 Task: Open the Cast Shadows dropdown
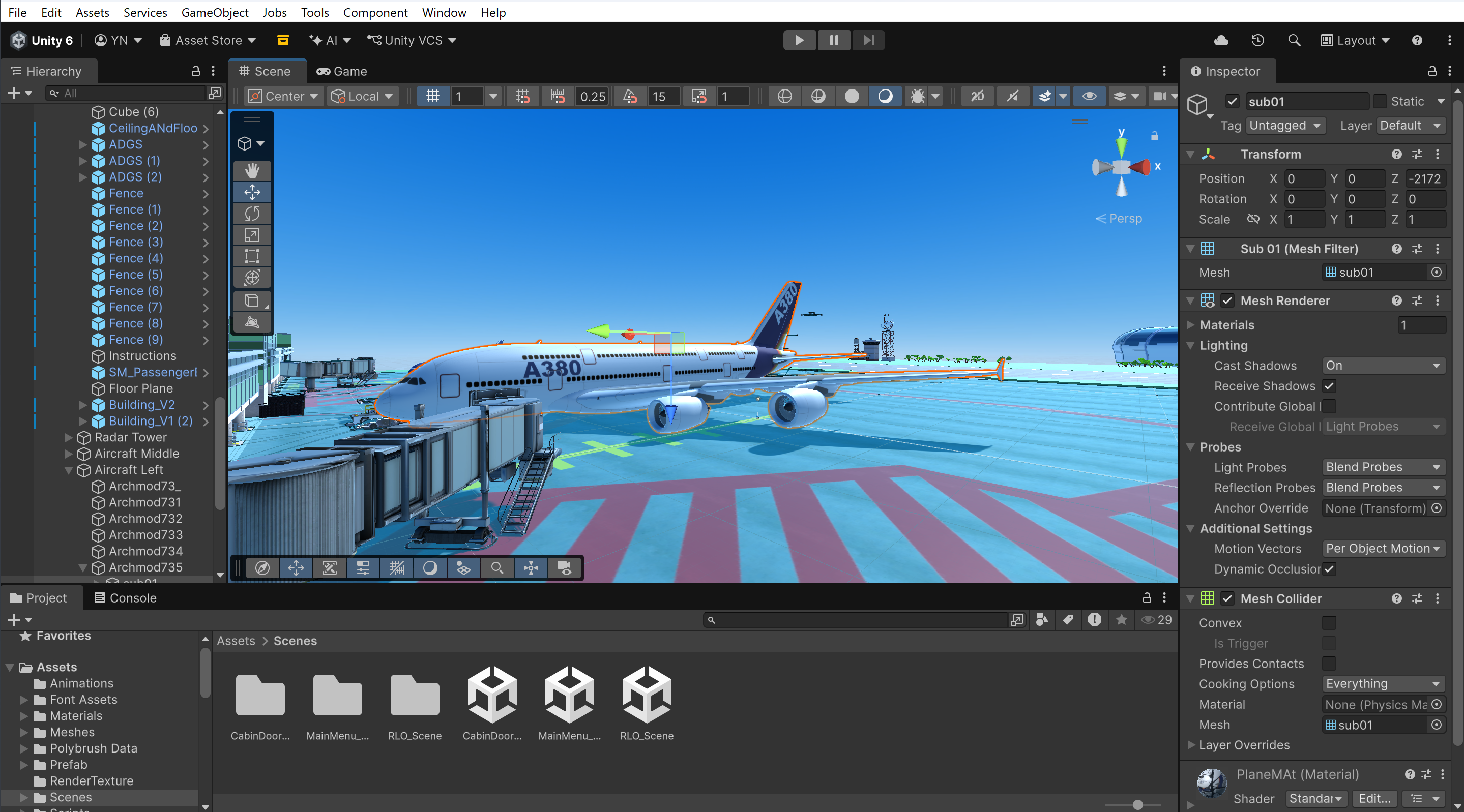1383,366
